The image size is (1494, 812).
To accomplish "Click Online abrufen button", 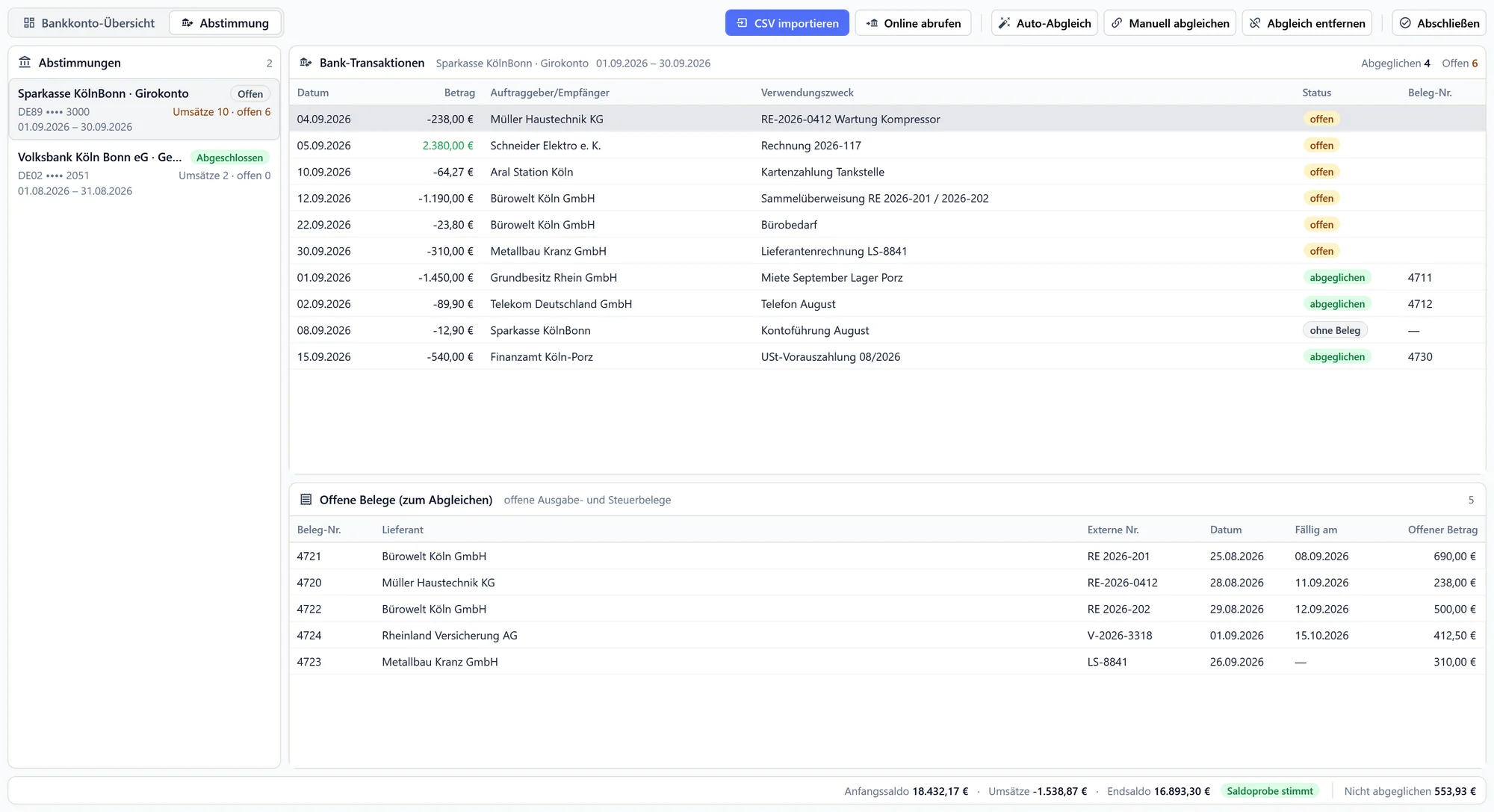I will (913, 23).
